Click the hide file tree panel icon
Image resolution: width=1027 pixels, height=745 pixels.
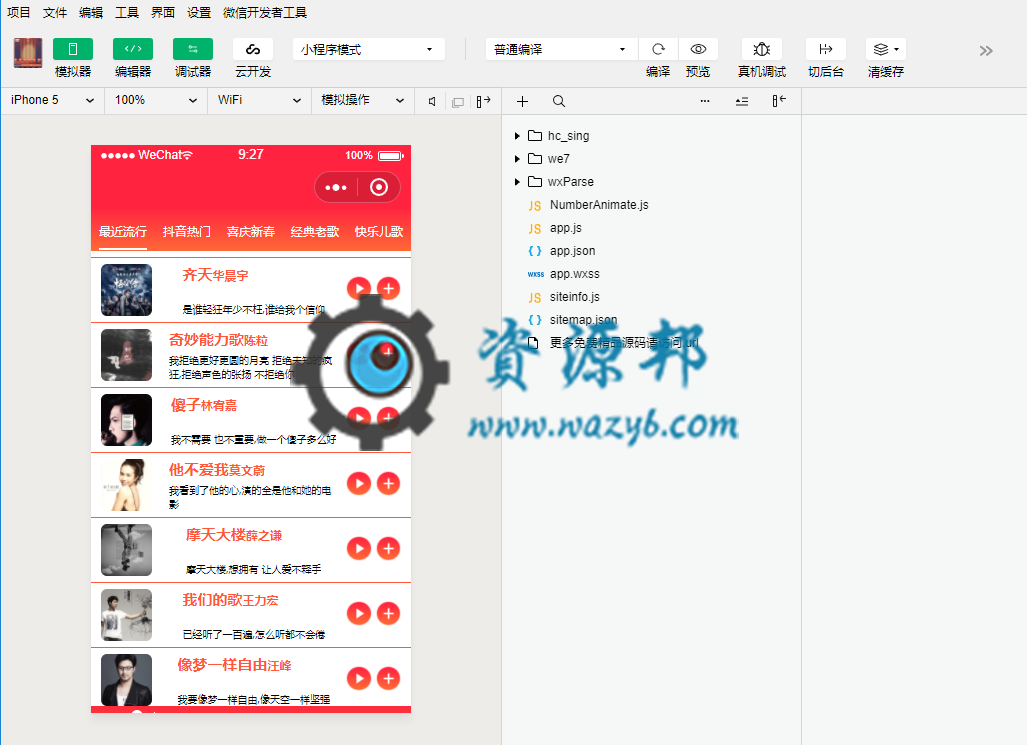(x=779, y=101)
